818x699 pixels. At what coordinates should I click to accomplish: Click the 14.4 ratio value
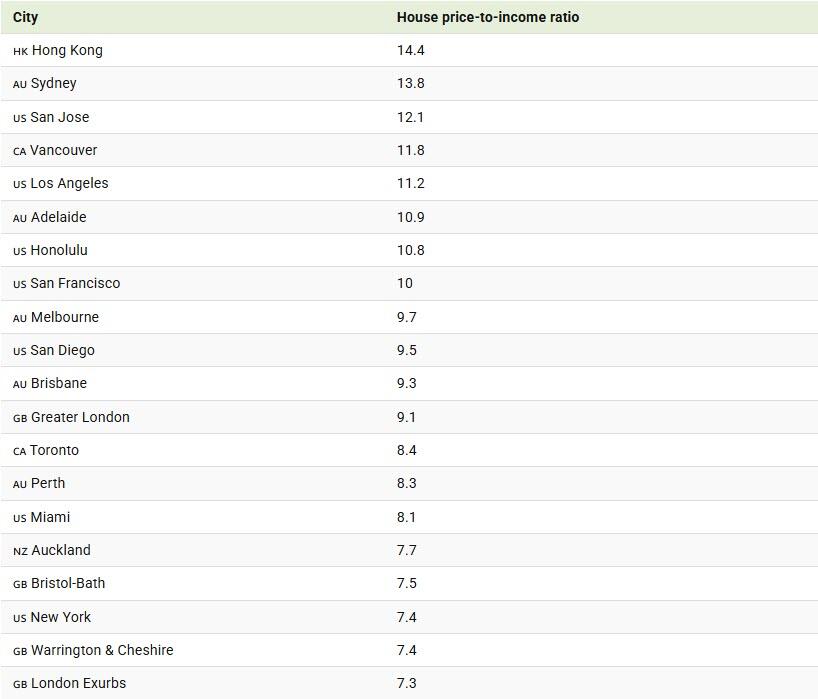coord(410,50)
